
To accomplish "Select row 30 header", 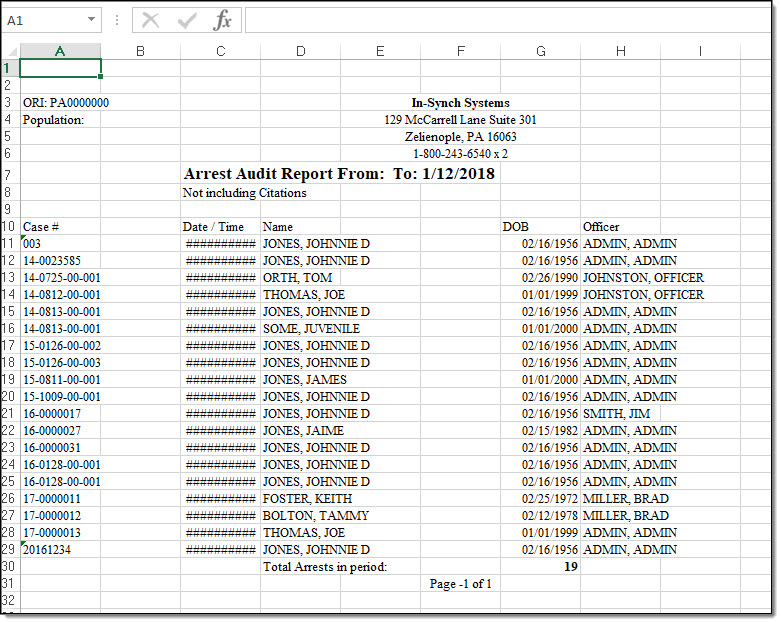I will click(x=10, y=567).
